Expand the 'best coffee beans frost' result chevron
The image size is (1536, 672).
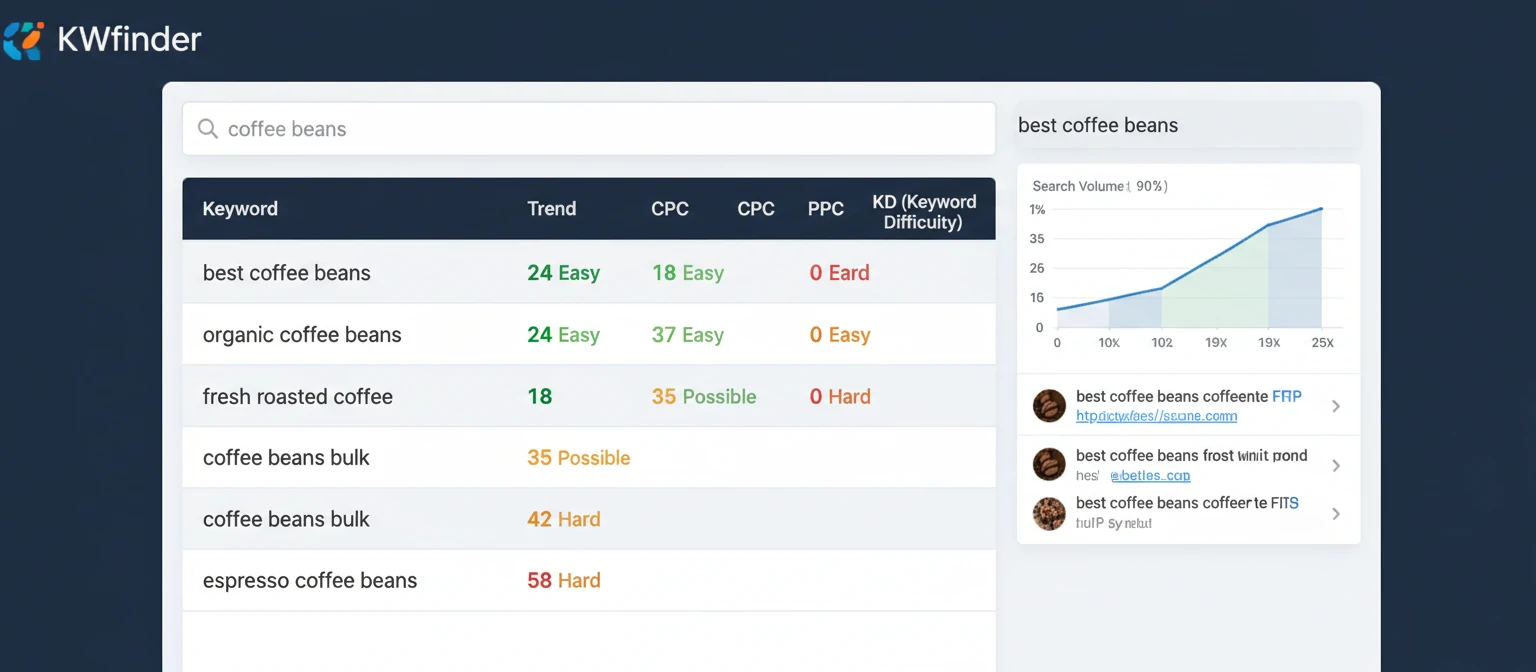pyautogui.click(x=1337, y=464)
